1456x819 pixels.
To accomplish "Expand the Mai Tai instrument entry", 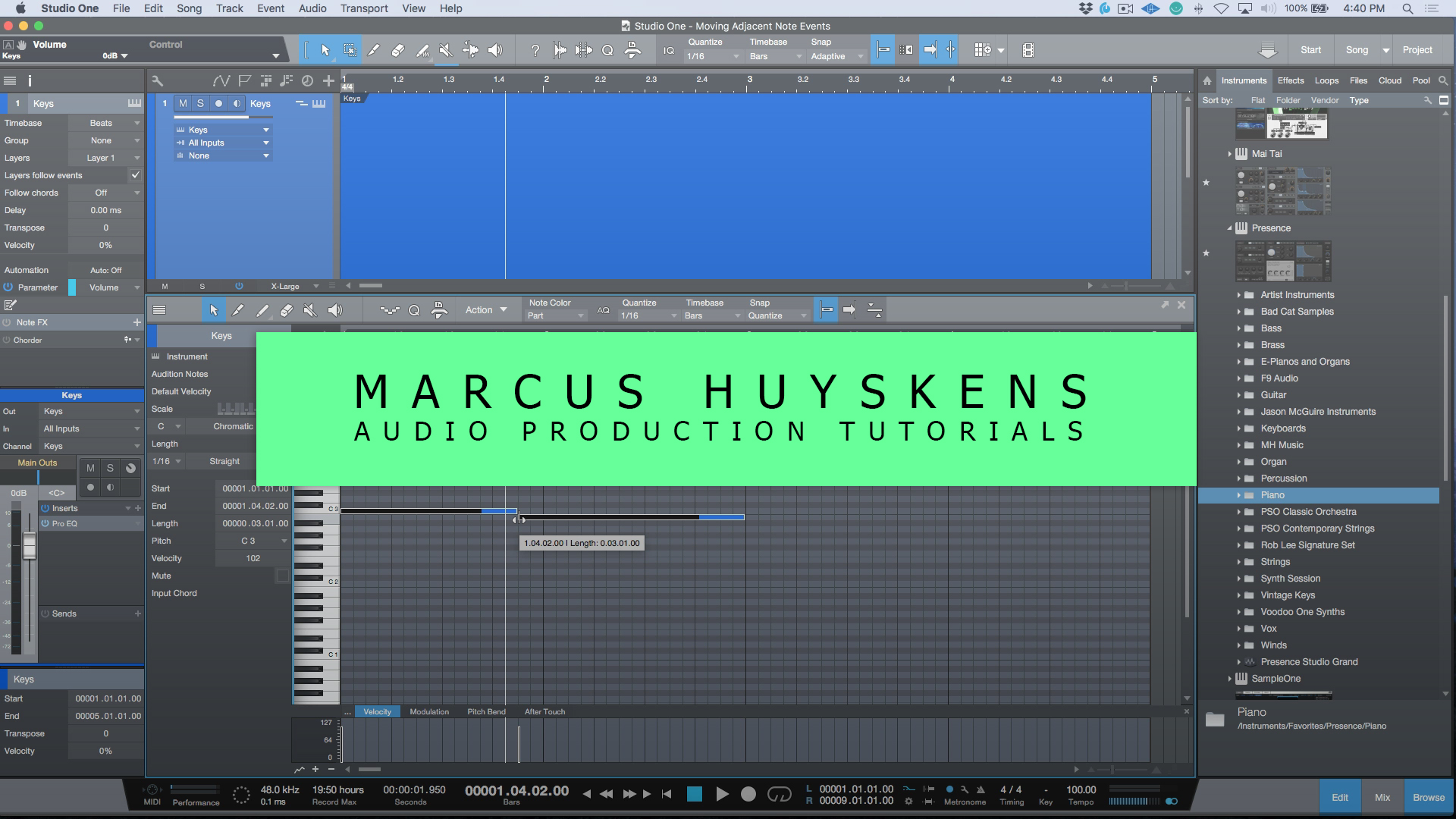I will click(x=1229, y=154).
